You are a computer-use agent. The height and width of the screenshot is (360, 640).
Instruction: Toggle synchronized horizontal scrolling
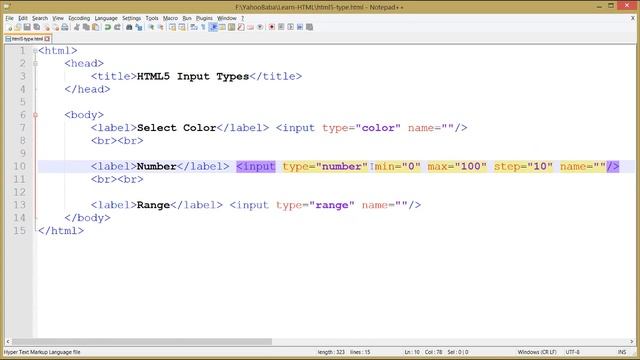pos(182,27)
